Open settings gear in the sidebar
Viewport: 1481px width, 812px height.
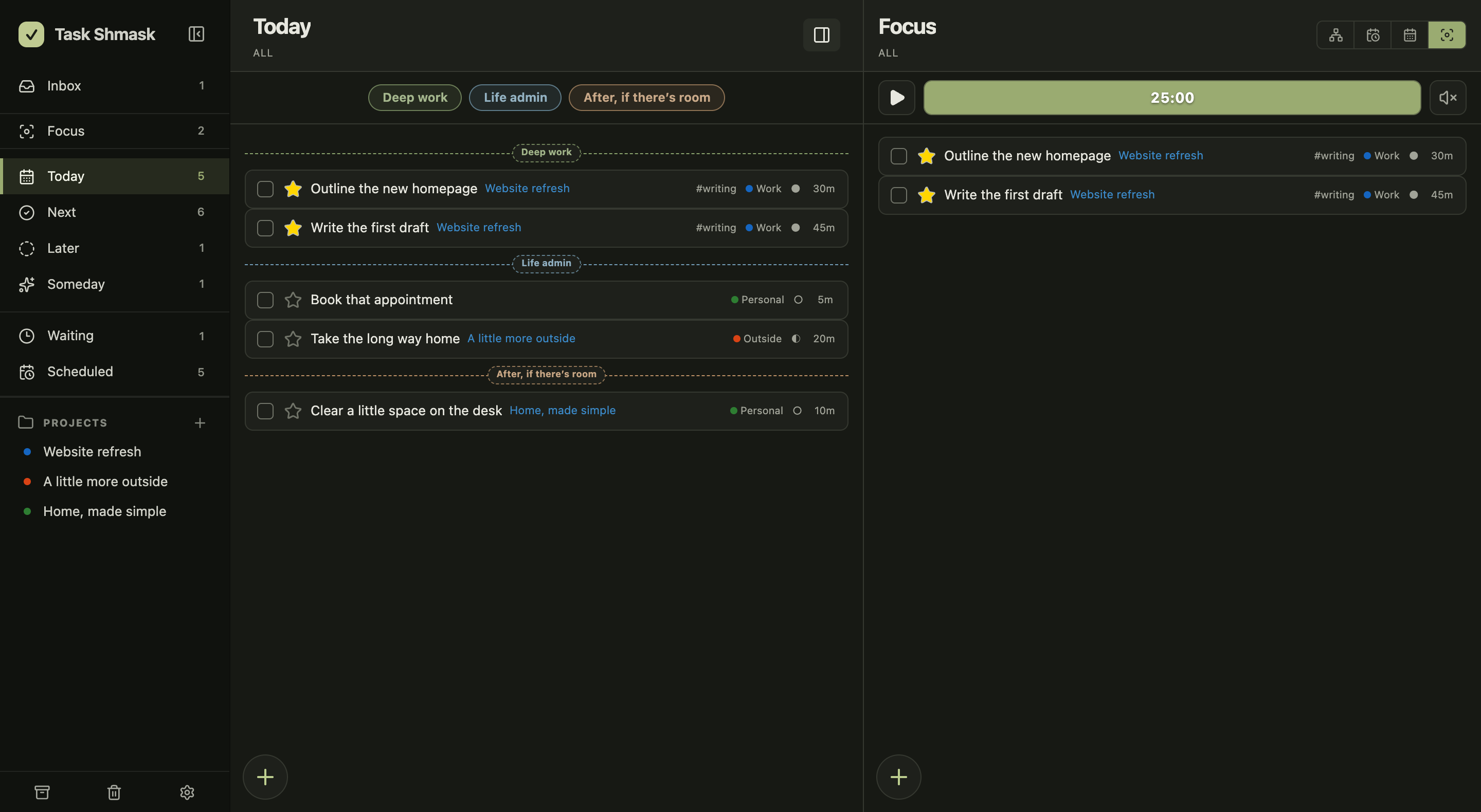[x=187, y=792]
